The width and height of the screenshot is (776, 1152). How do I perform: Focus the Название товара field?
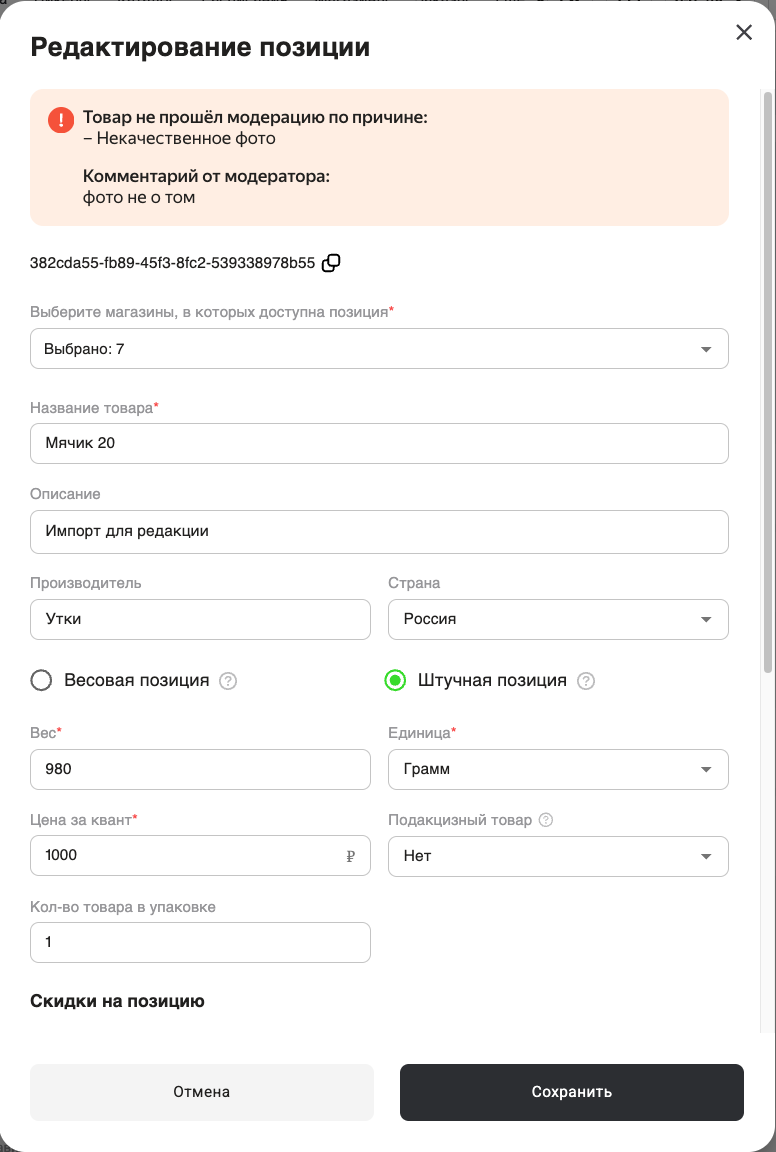[379, 443]
